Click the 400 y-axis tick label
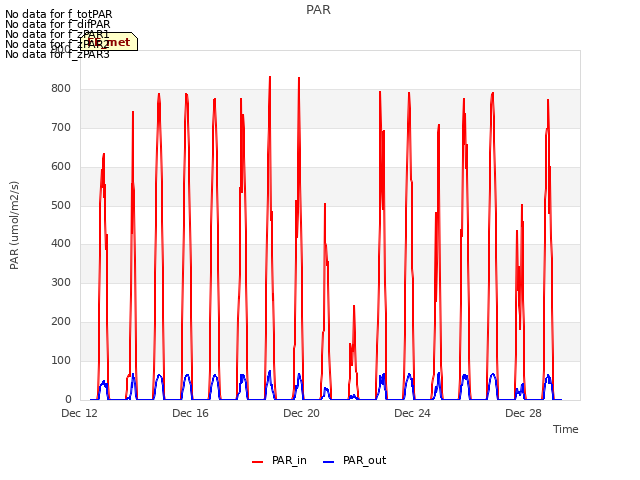 (61, 244)
